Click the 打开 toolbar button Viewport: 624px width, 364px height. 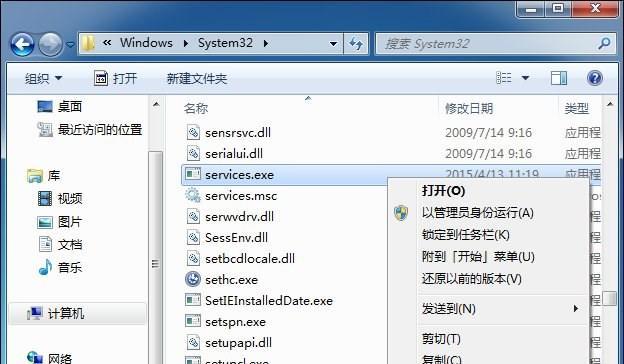pos(115,78)
